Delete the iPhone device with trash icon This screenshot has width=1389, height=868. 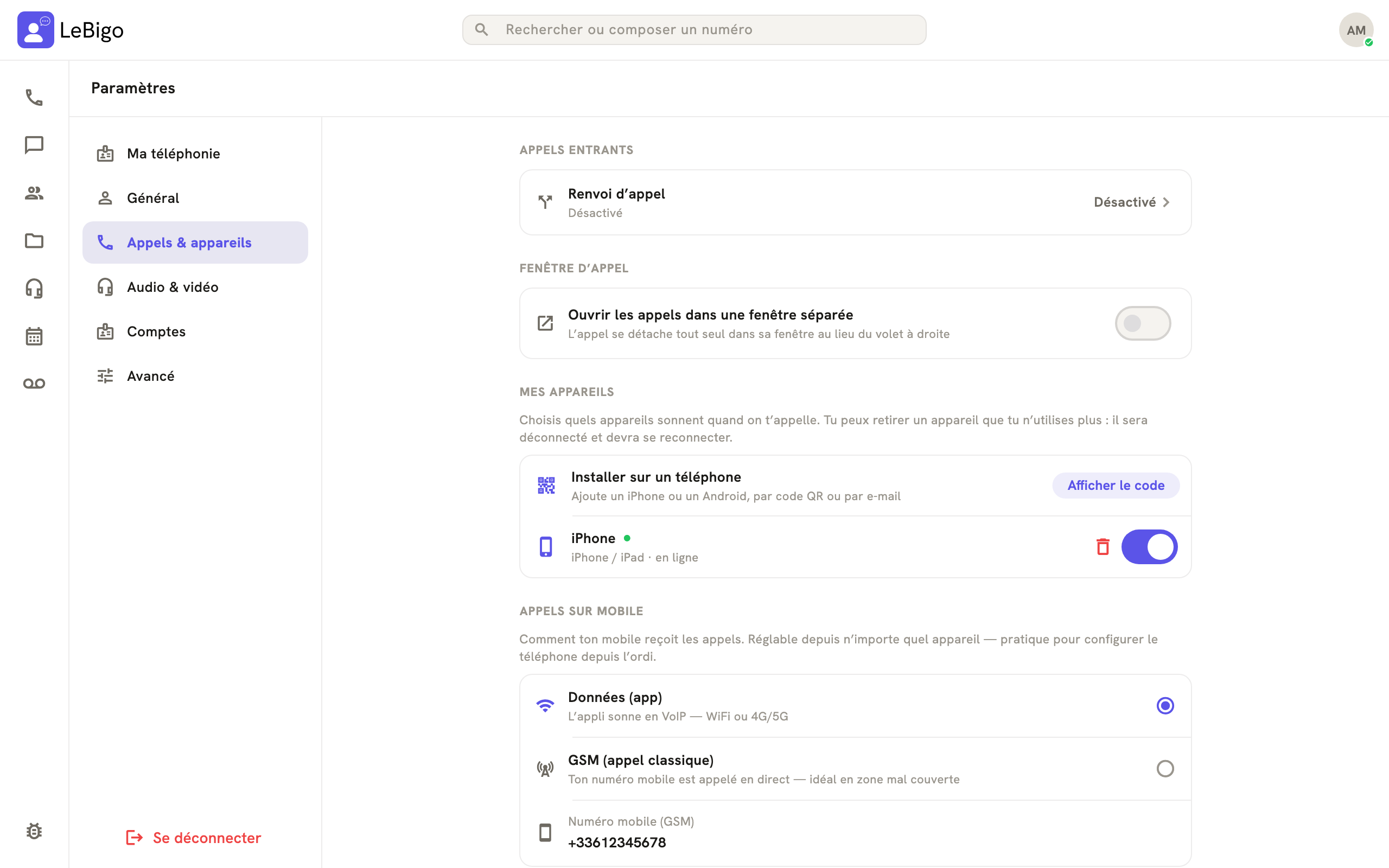[1103, 546]
